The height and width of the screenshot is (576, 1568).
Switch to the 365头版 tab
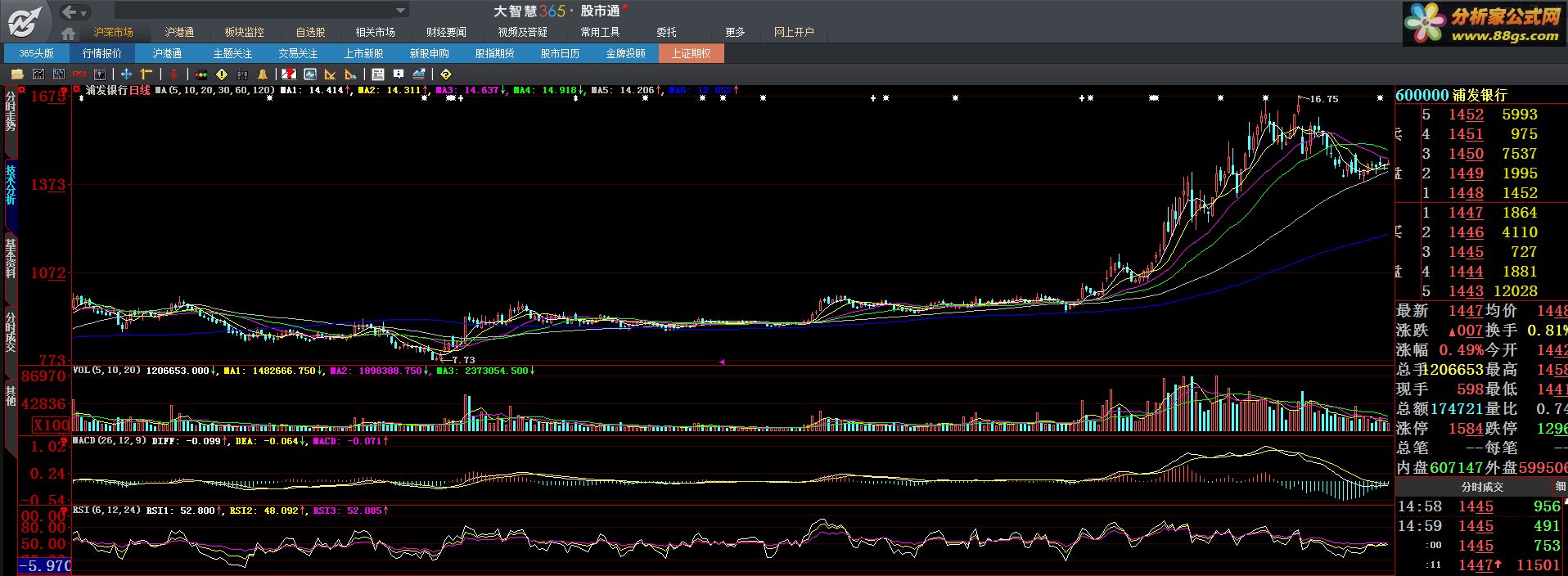pyautogui.click(x=37, y=53)
